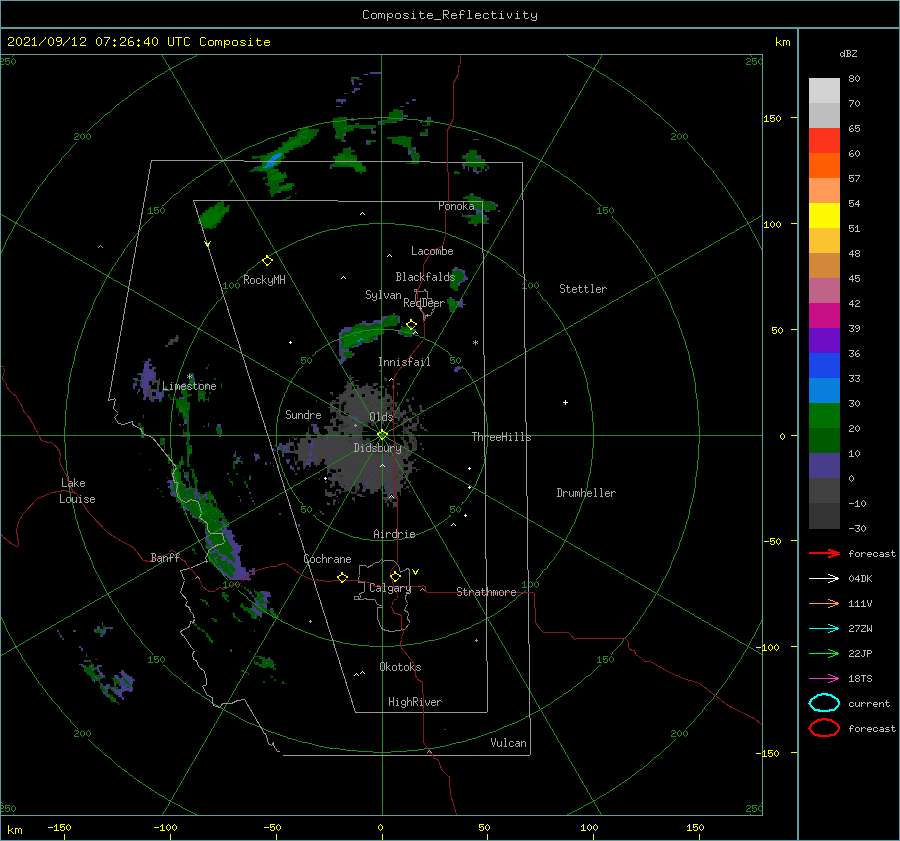Click the Sylvan label
Viewport: 900px width, 841px height.
[x=383, y=295]
